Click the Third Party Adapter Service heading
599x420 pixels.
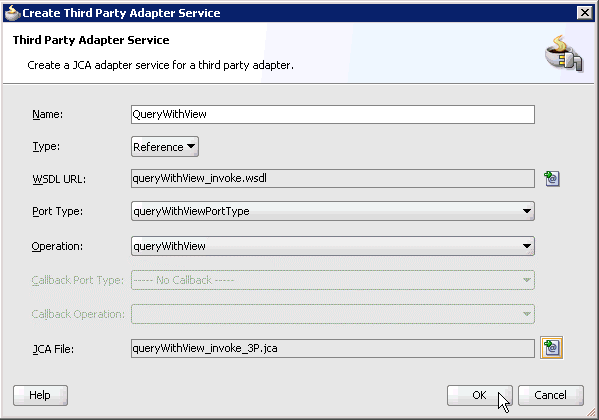coord(91,40)
